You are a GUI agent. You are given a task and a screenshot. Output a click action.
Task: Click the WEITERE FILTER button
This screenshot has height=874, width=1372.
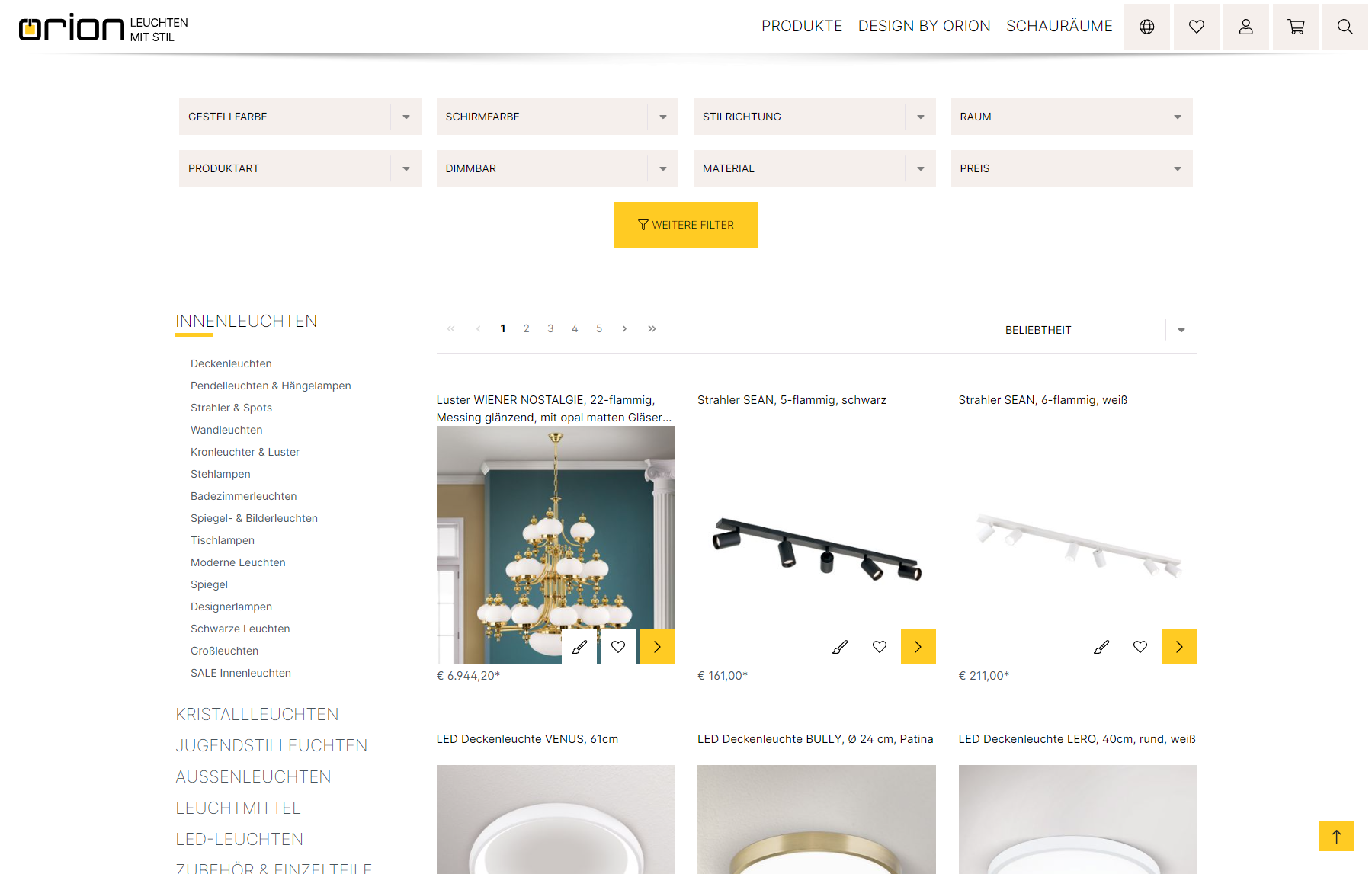point(686,225)
